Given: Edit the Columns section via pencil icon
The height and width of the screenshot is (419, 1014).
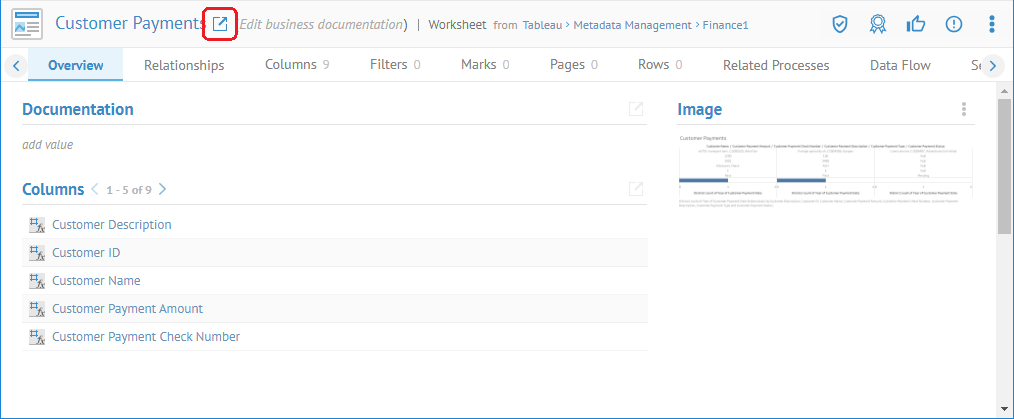Looking at the screenshot, I should coord(635,189).
